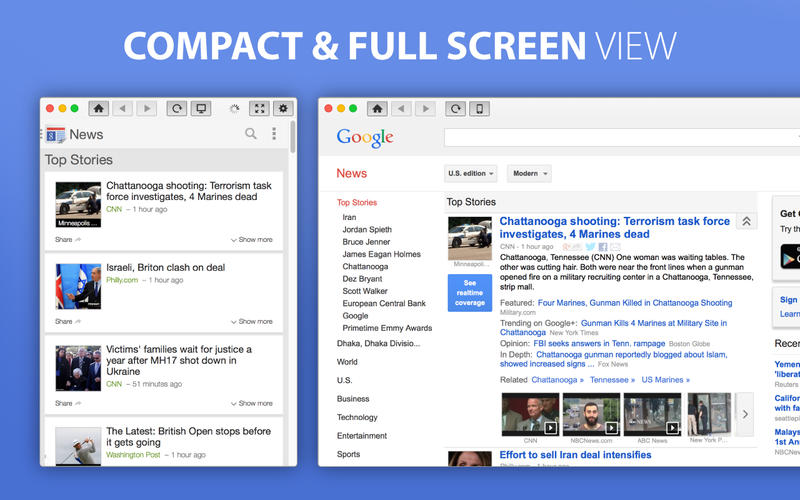Viewport: 800px width, 500px height.
Task: Play the NBCNews.com video thumbnail
Action: (x=591, y=414)
